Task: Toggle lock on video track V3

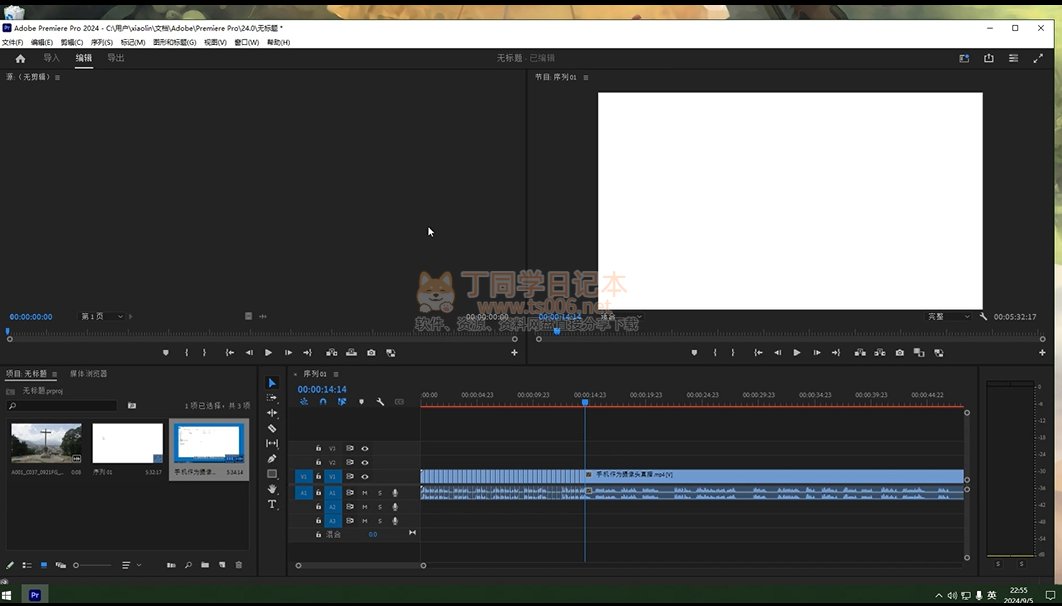Action: [x=319, y=449]
